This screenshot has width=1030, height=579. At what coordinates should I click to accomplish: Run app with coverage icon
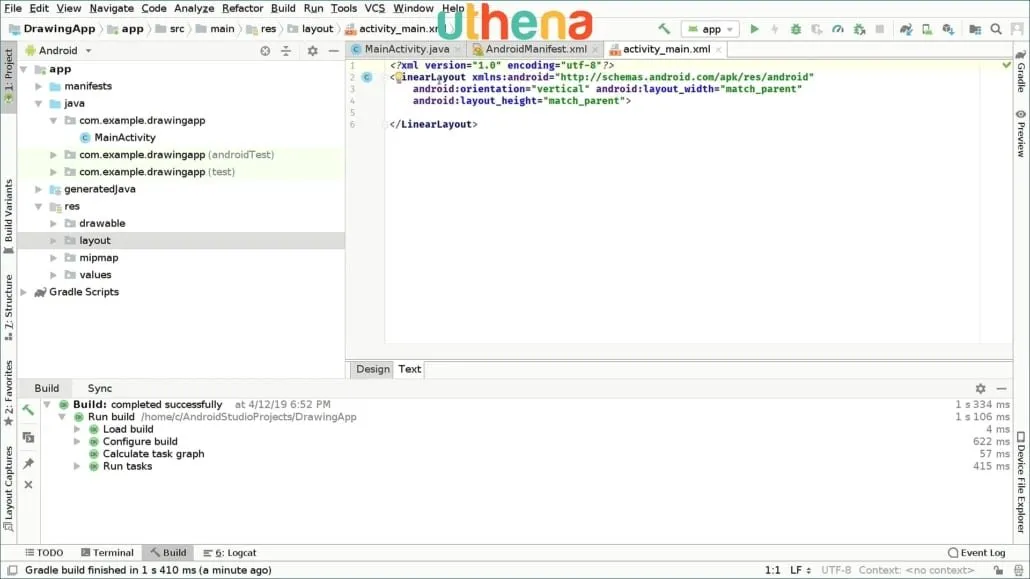(817, 29)
